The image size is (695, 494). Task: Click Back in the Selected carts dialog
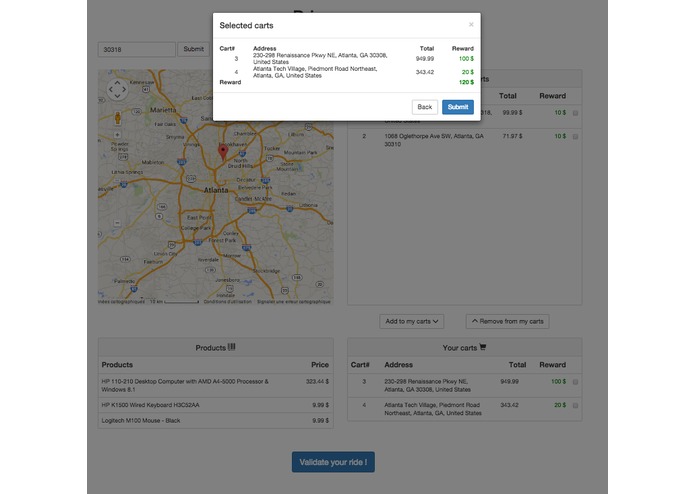tap(425, 107)
